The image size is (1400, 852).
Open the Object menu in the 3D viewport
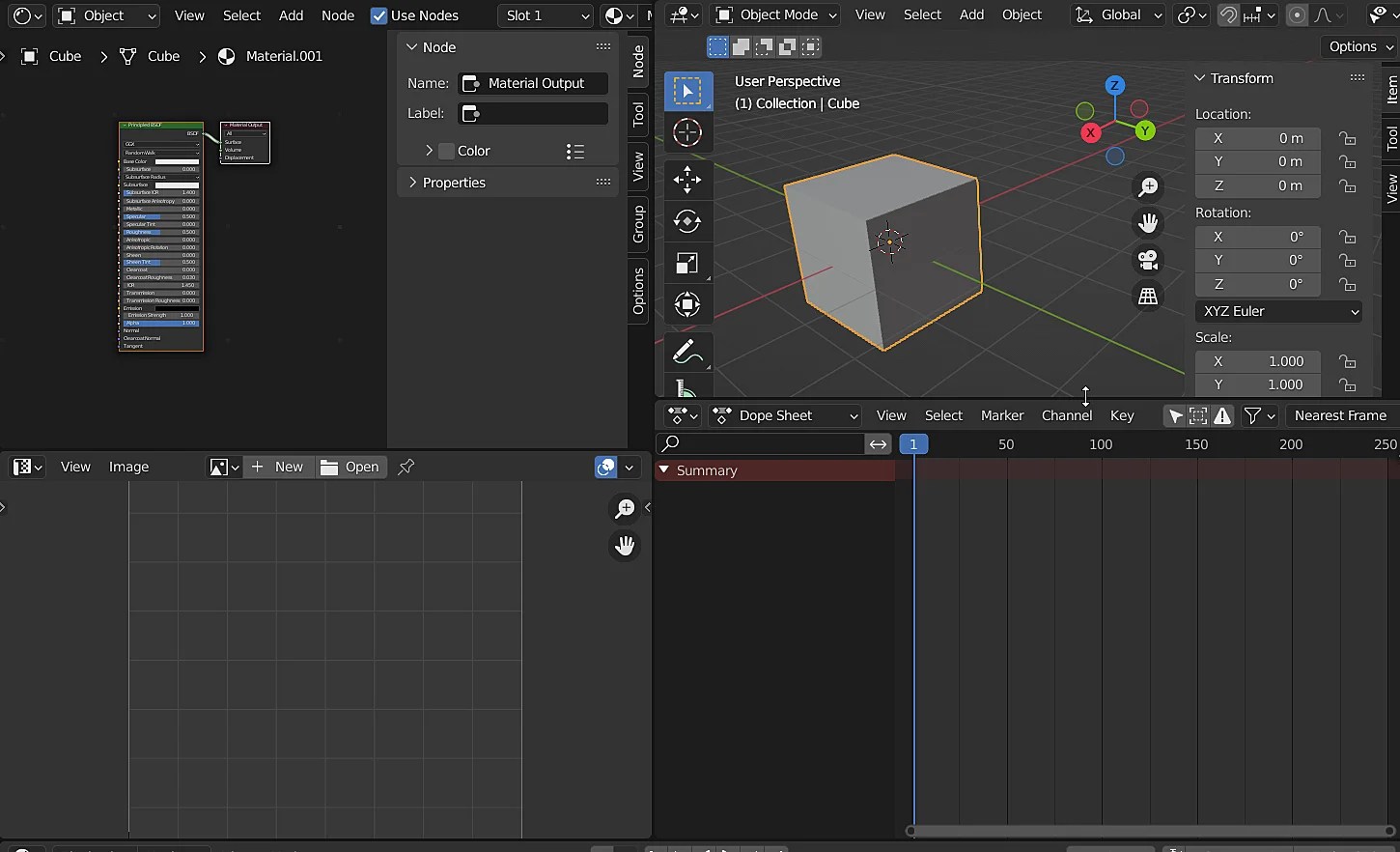point(1022,14)
